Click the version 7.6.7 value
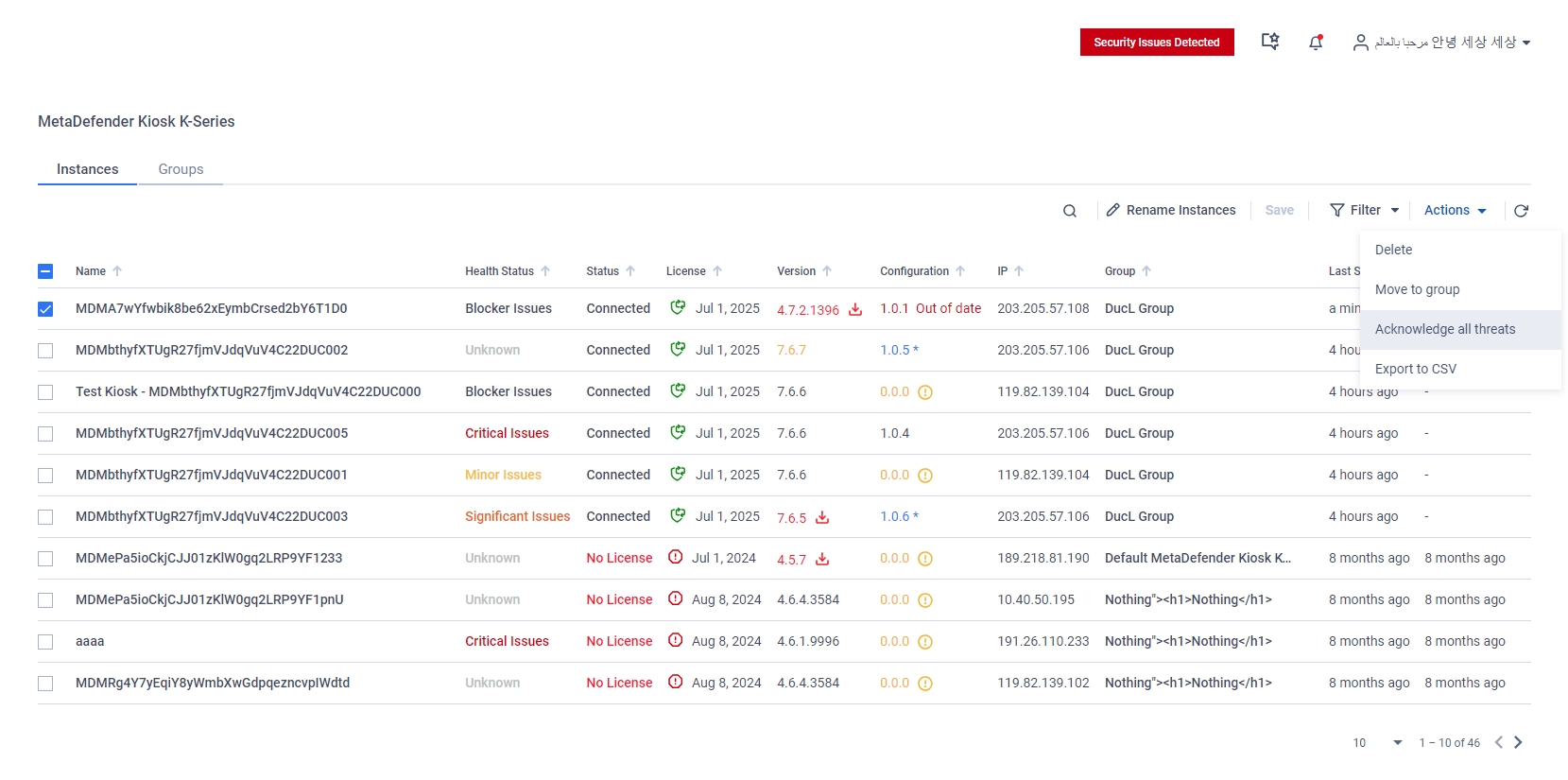1568x780 pixels. tap(791, 350)
